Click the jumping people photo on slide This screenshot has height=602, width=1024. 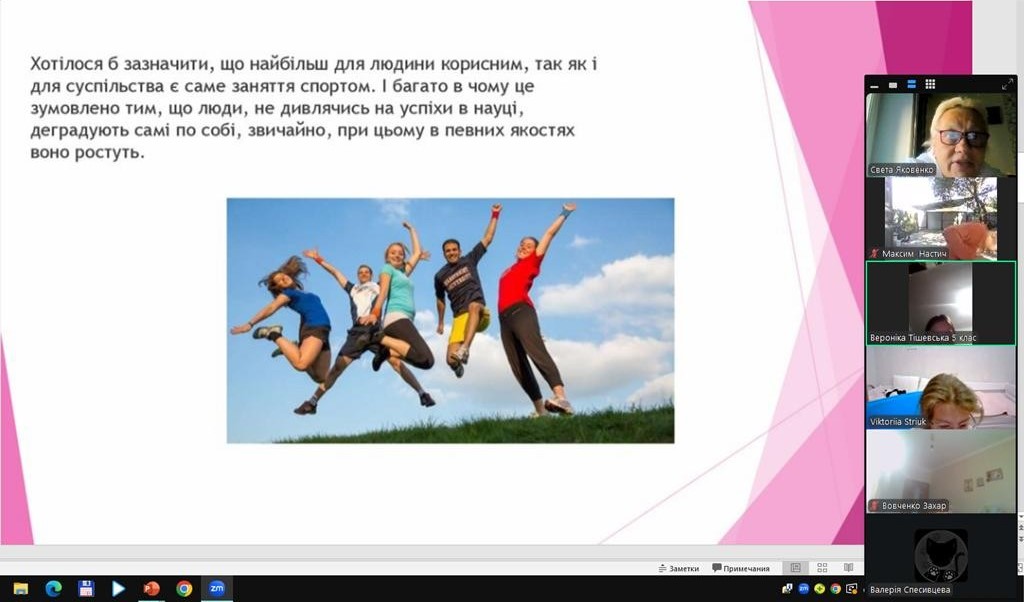coord(450,320)
